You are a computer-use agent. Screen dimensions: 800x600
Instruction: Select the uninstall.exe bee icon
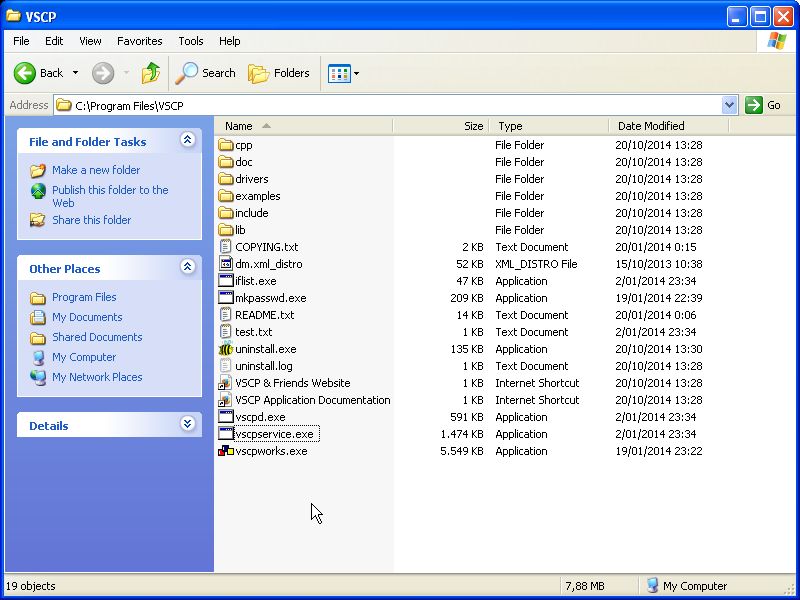click(226, 349)
